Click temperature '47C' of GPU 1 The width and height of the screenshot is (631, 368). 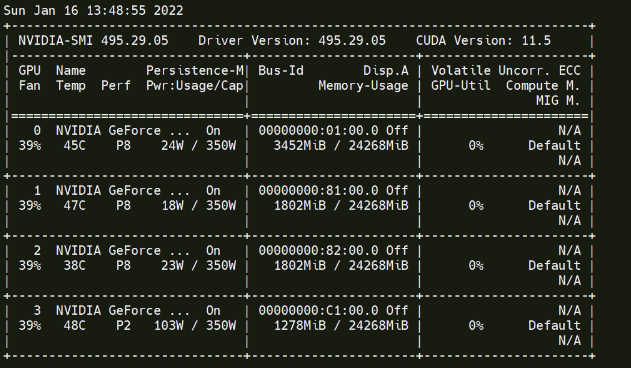click(74, 206)
